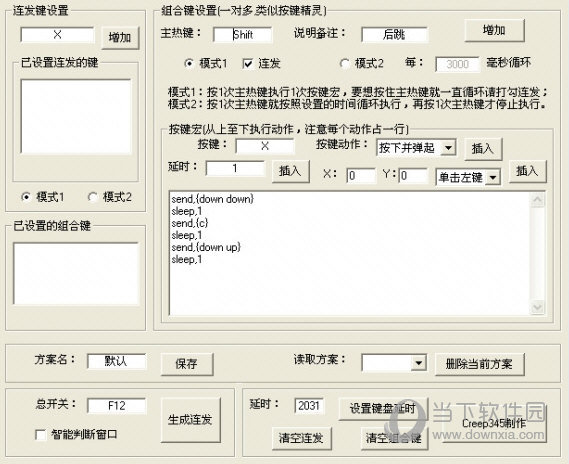569x464 pixels.
Task: Click the Y coordinate input field
Action: pos(413,176)
